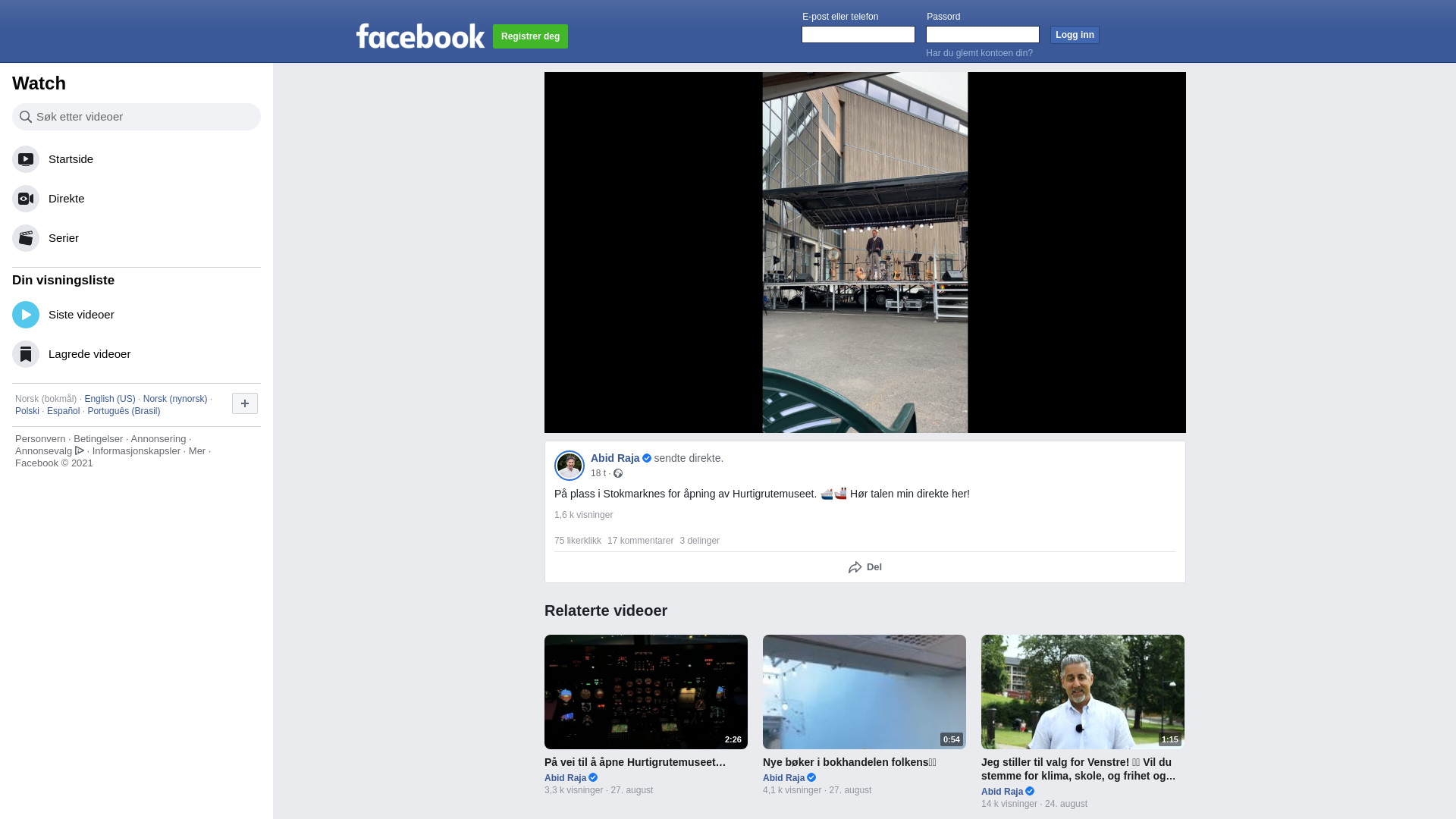Click the 1,6 k visninger text
This screenshot has height=819, width=1456.
coord(583,515)
